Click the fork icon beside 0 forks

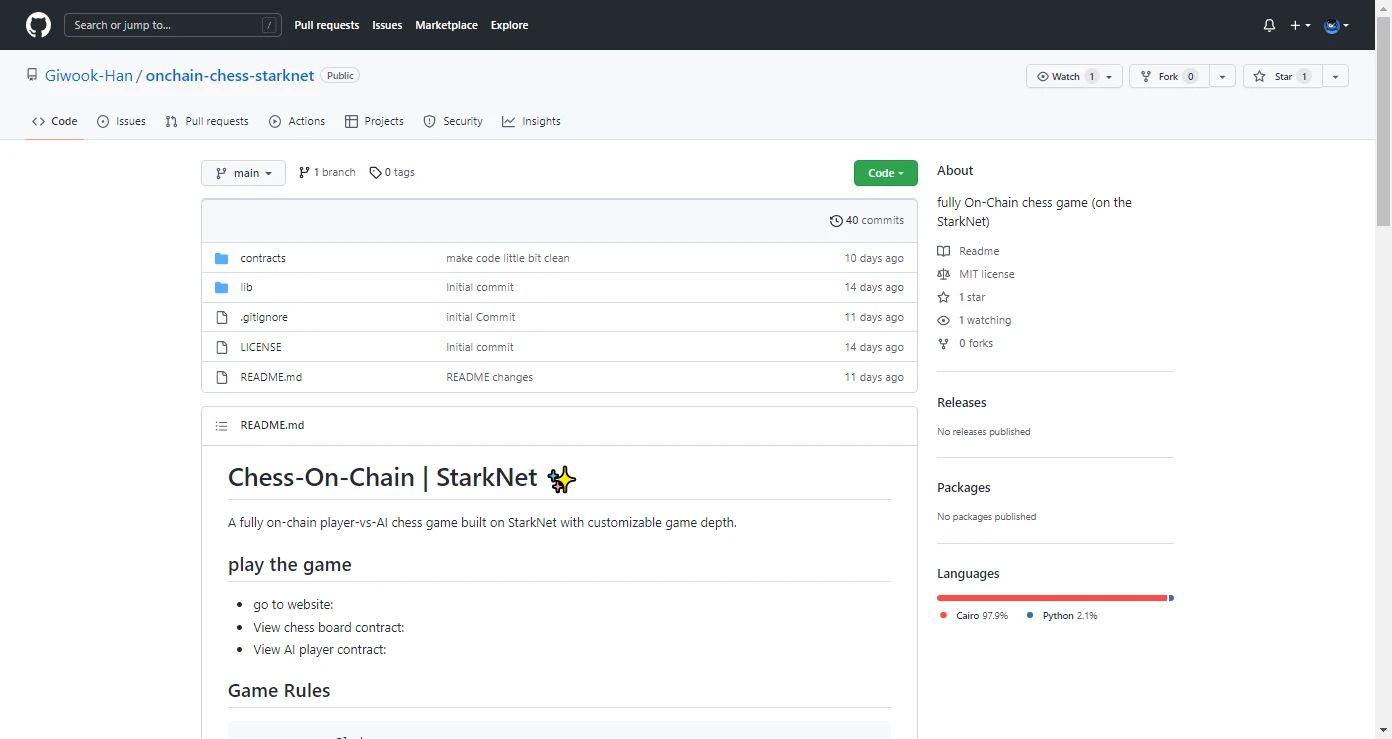(943, 344)
